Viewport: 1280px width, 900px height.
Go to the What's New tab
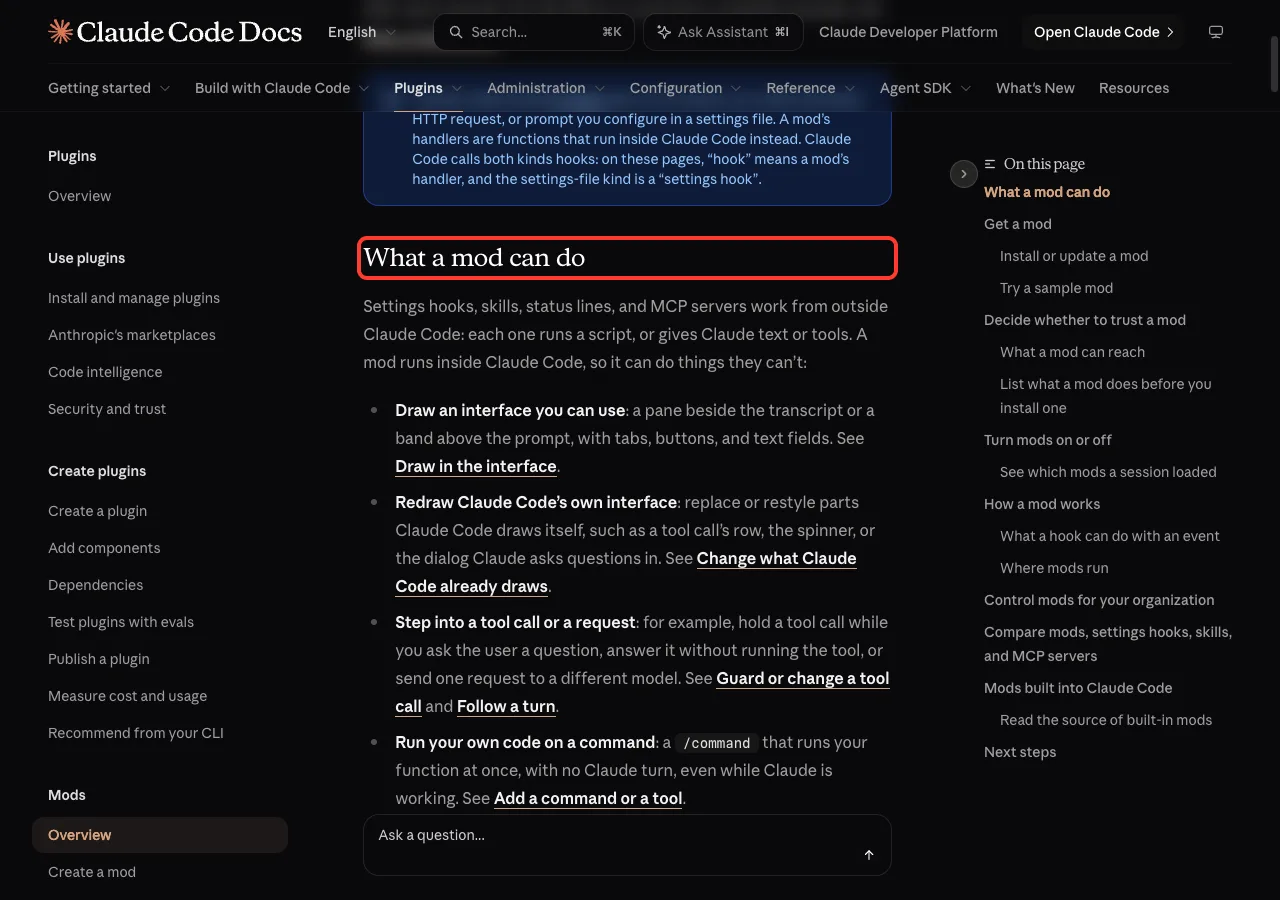click(x=1035, y=88)
